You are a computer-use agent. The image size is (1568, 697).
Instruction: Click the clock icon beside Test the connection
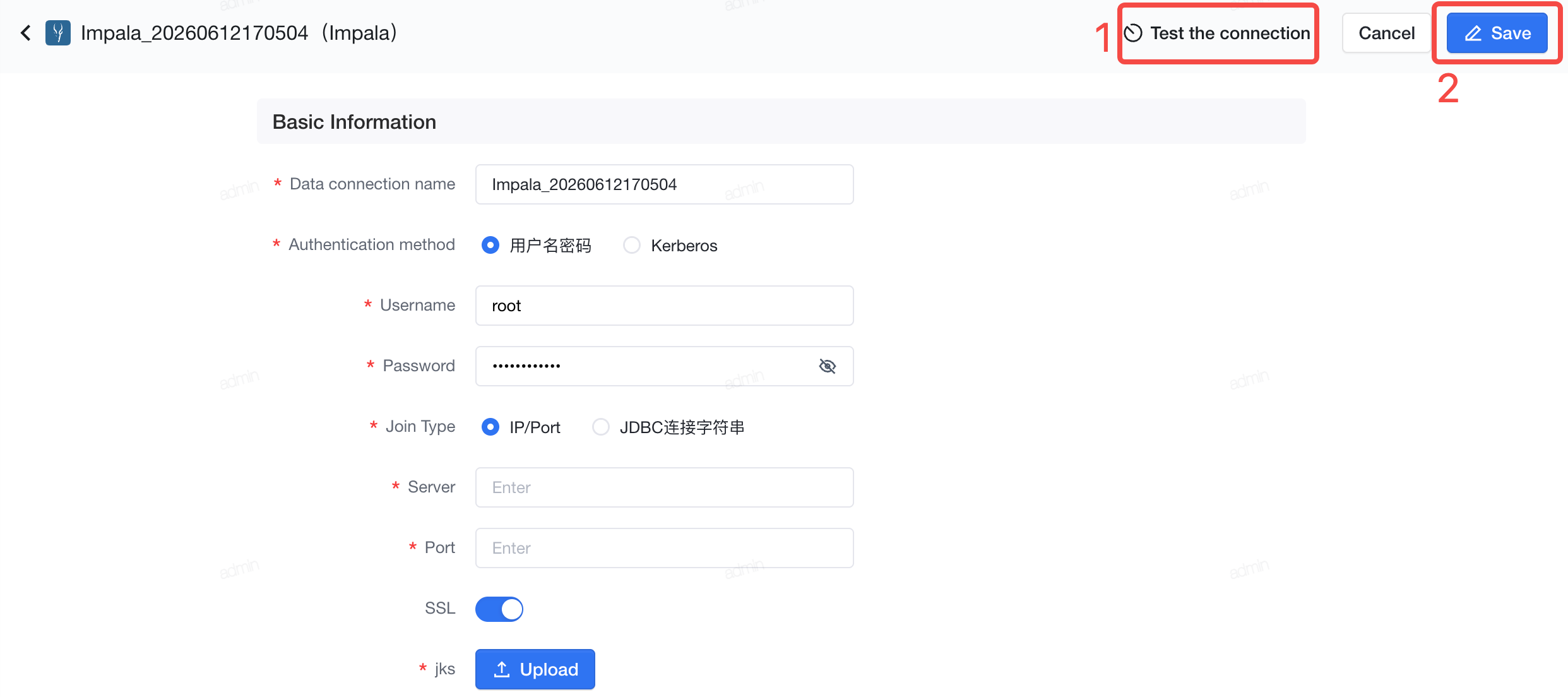tap(1134, 33)
